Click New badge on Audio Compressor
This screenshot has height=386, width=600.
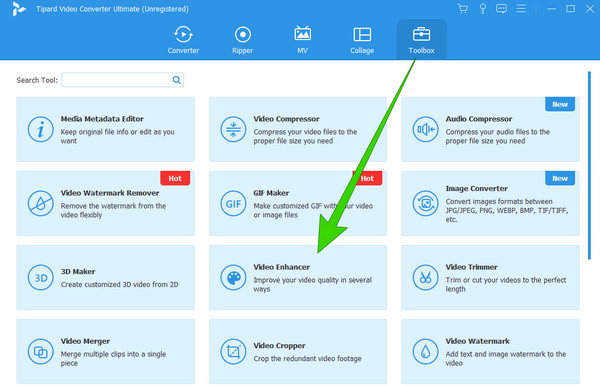(560, 104)
